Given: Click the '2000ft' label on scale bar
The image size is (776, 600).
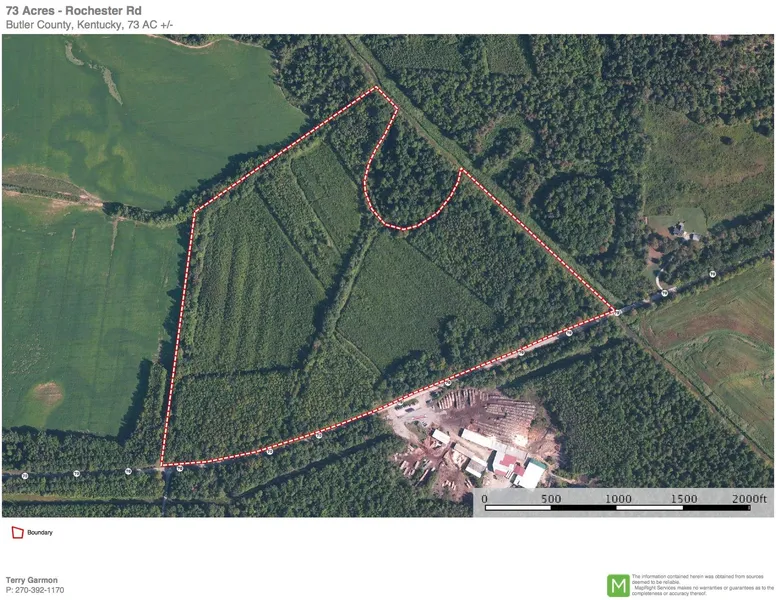Looking at the screenshot, I should pyautogui.click(x=749, y=498).
